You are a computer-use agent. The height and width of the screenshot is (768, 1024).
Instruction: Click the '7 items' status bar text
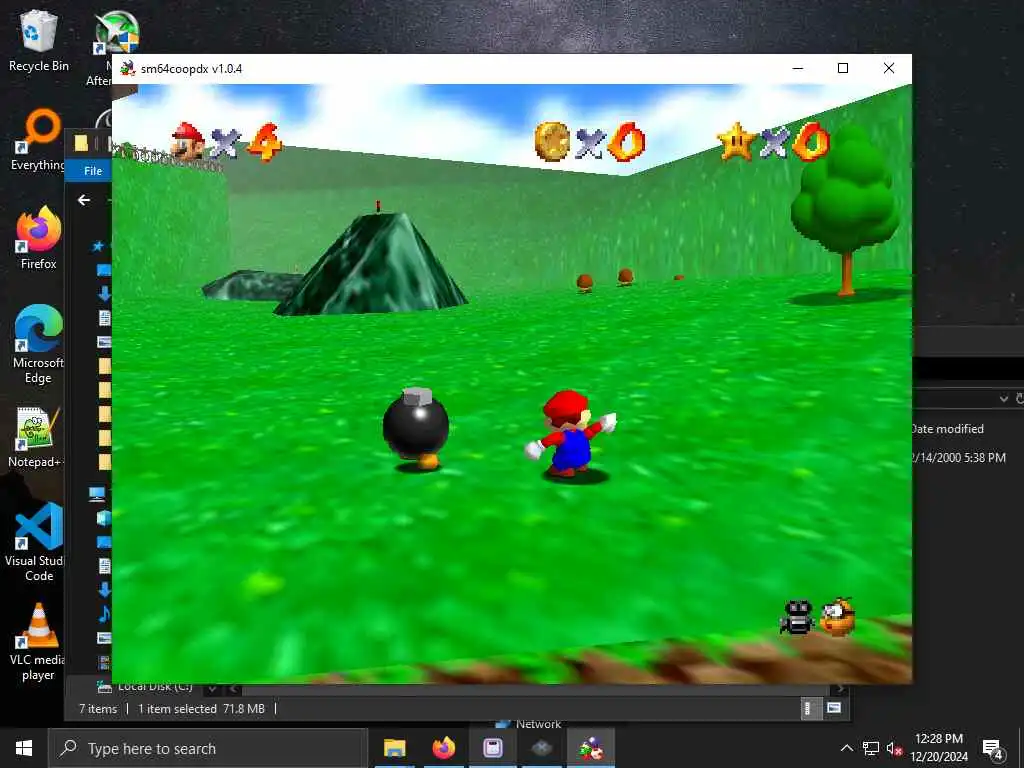pos(98,709)
